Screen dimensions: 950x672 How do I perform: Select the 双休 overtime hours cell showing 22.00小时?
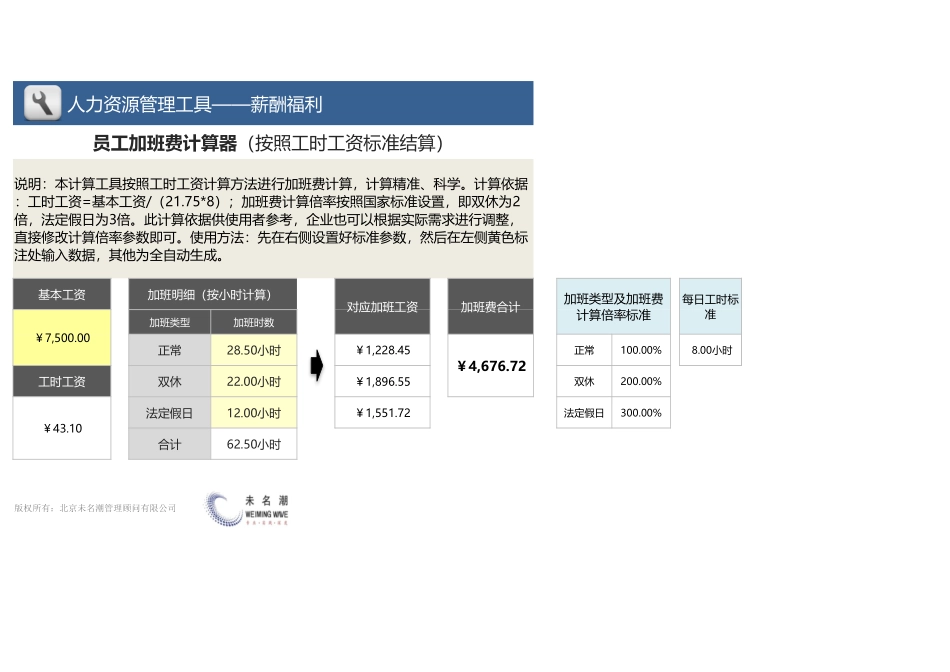253,381
